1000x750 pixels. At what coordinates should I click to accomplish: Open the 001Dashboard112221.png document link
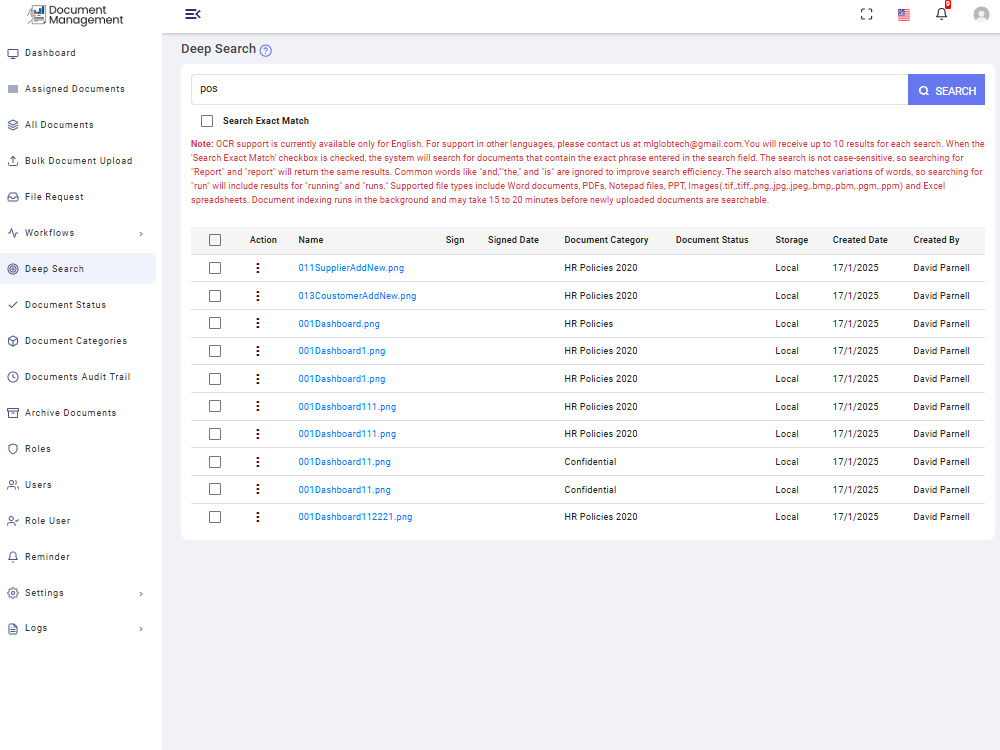pos(355,517)
